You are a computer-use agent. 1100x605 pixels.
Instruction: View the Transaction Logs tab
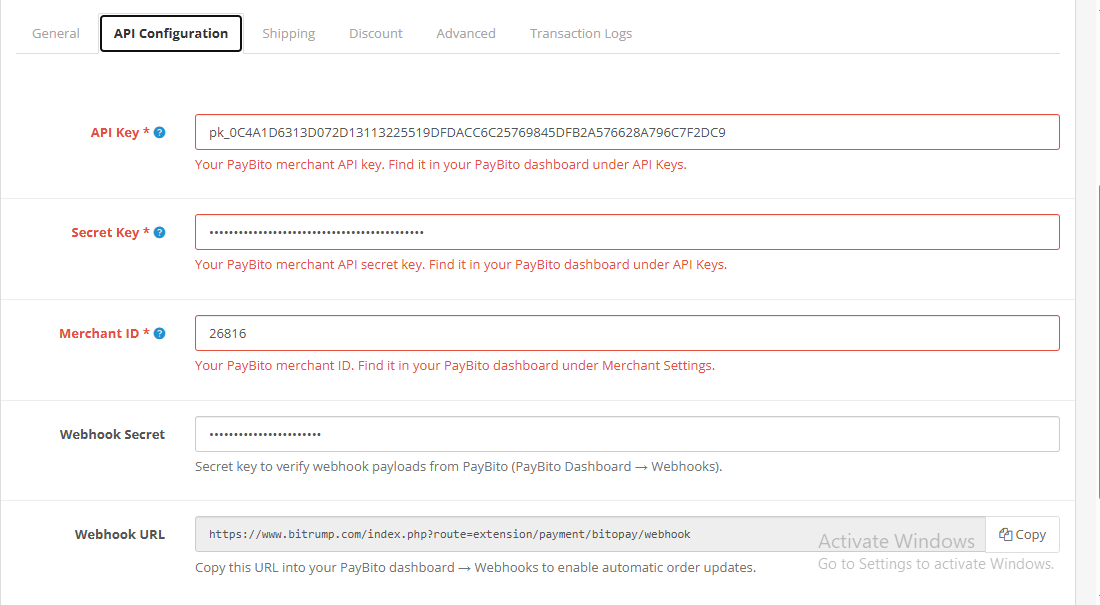coord(581,33)
